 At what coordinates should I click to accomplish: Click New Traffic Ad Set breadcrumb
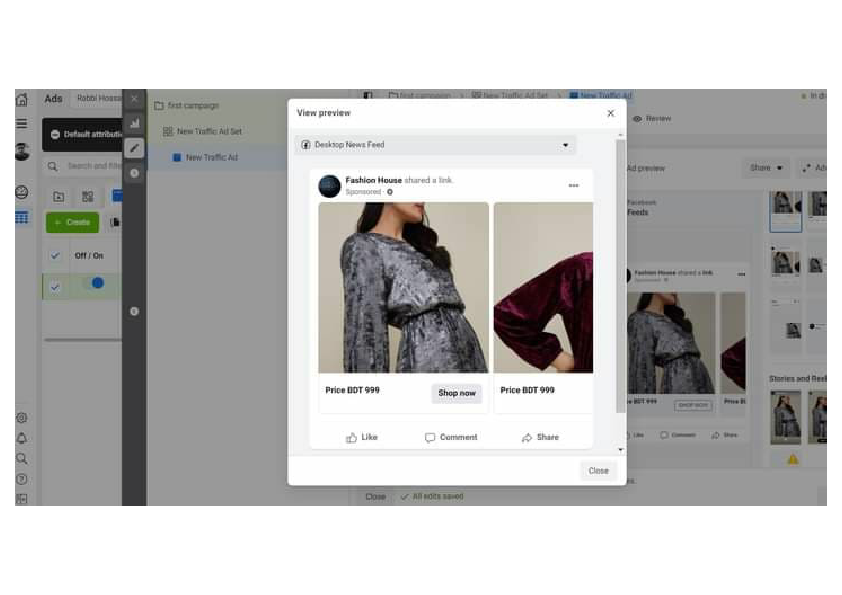(510, 96)
